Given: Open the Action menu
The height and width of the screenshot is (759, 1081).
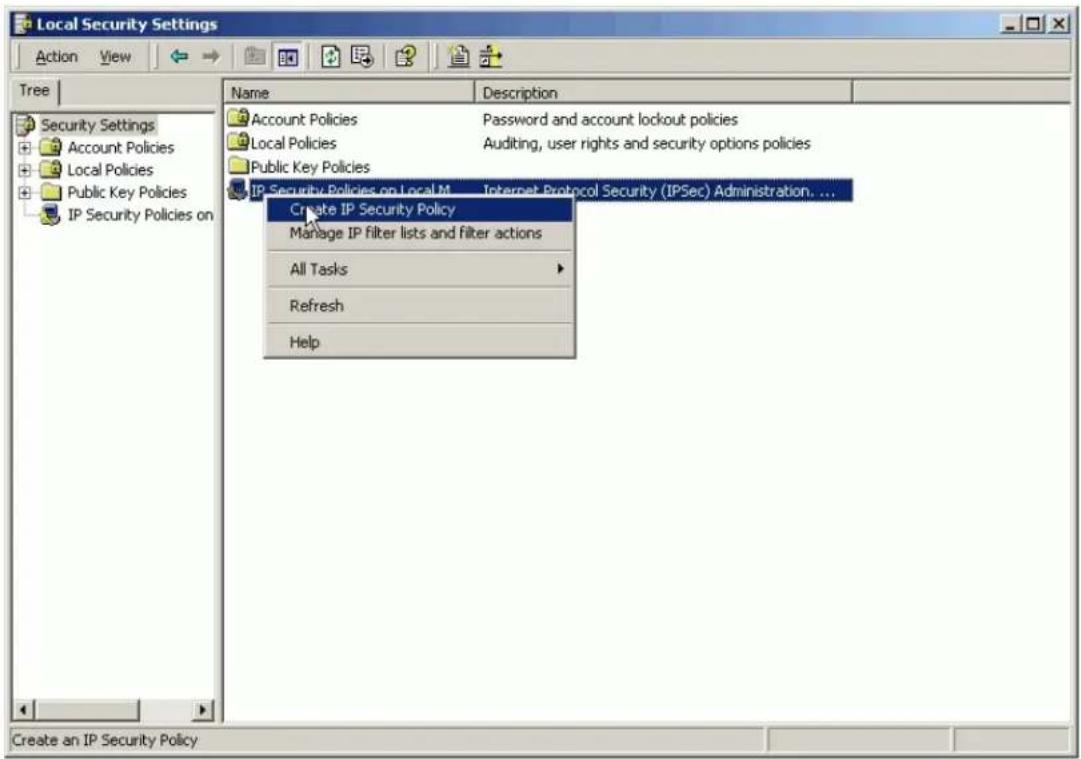Looking at the screenshot, I should click(57, 57).
